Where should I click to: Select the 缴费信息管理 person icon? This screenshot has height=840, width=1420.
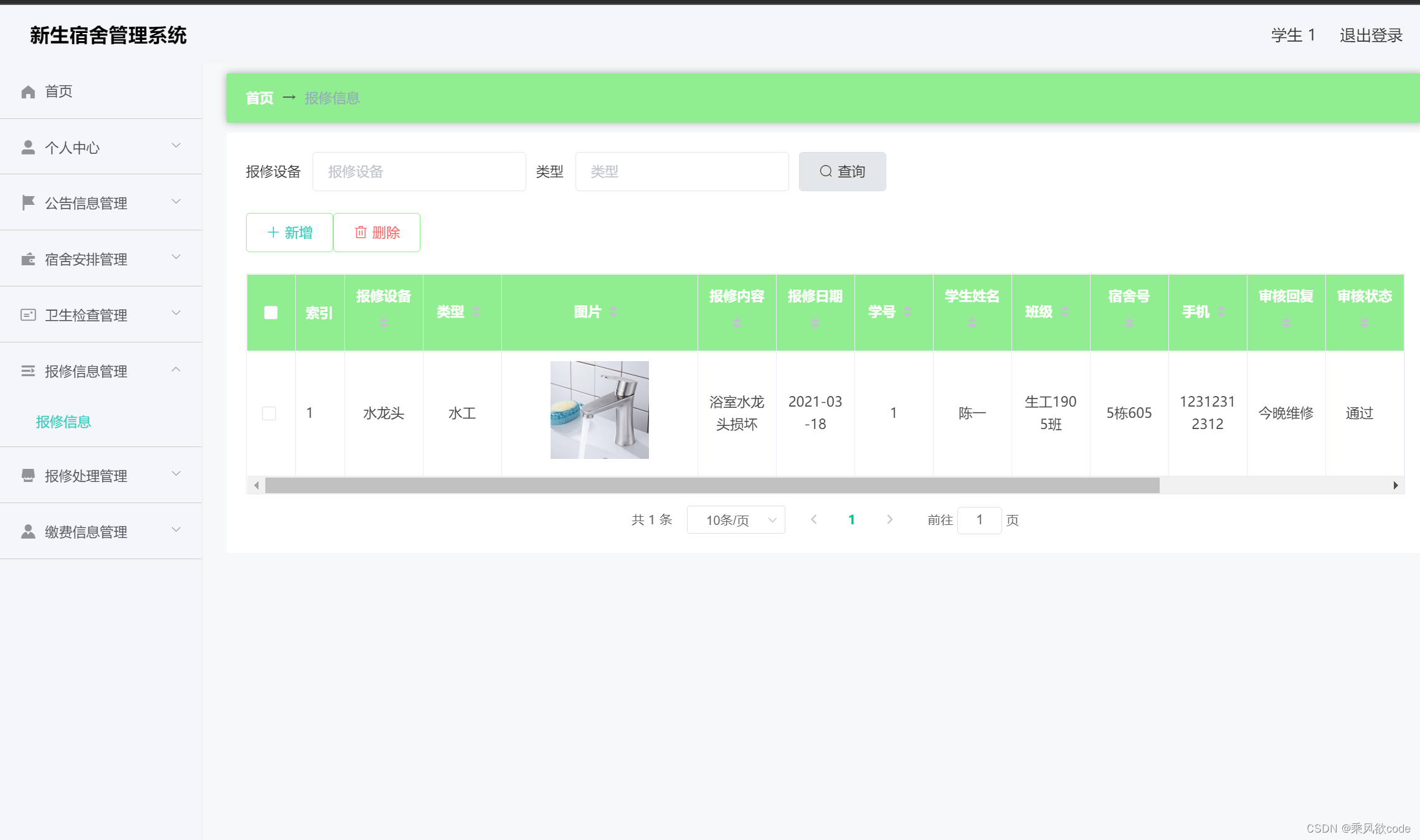point(27,531)
